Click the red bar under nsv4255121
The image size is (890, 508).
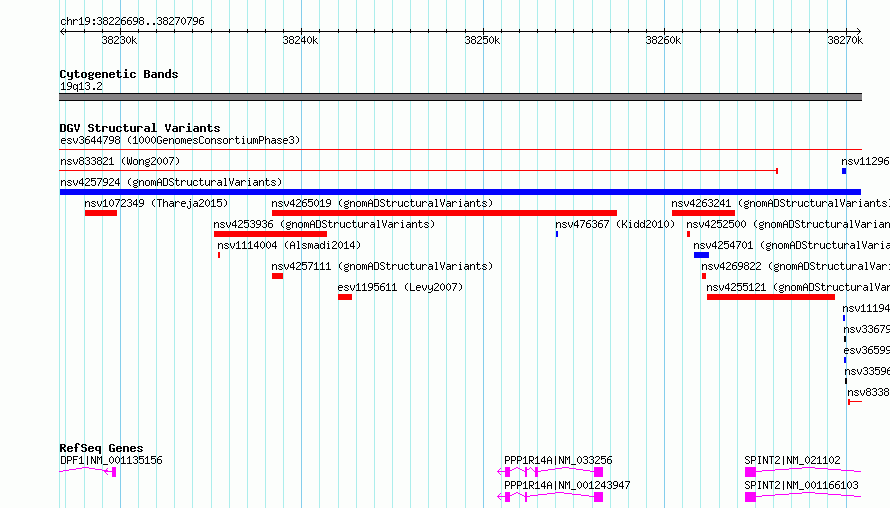pos(771,297)
